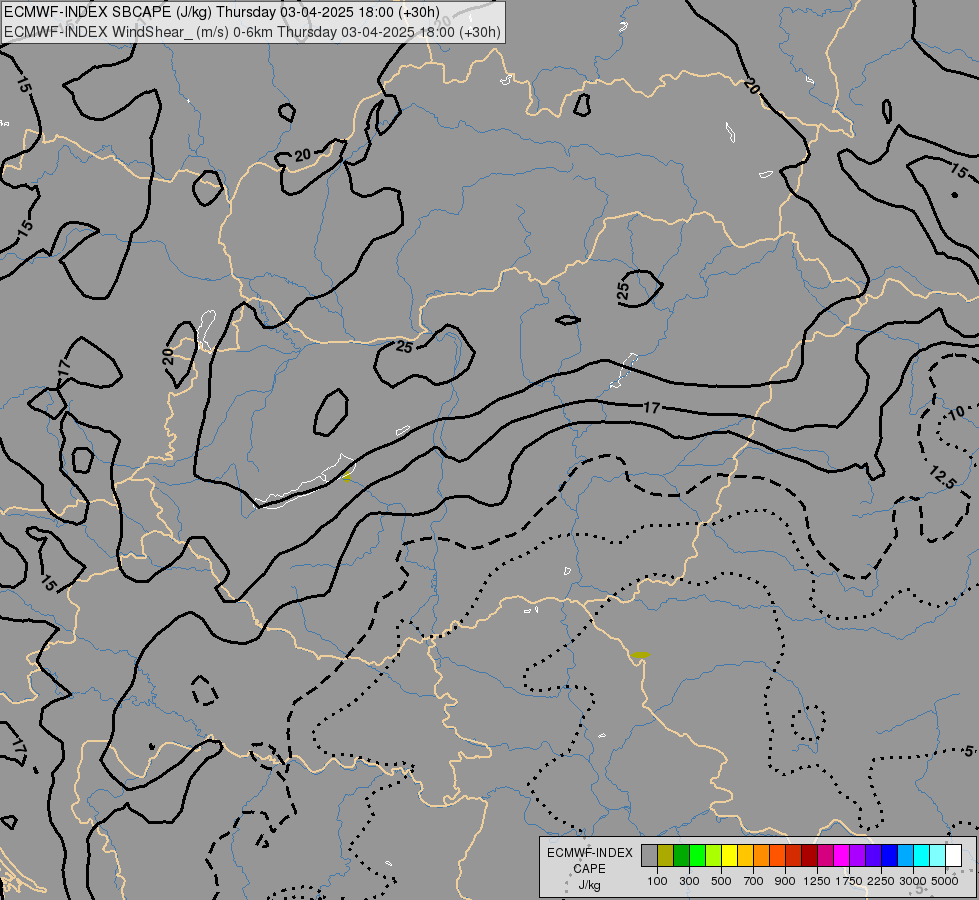Click the SBCAPE title line at top
979x900 pixels.
click(x=222, y=12)
